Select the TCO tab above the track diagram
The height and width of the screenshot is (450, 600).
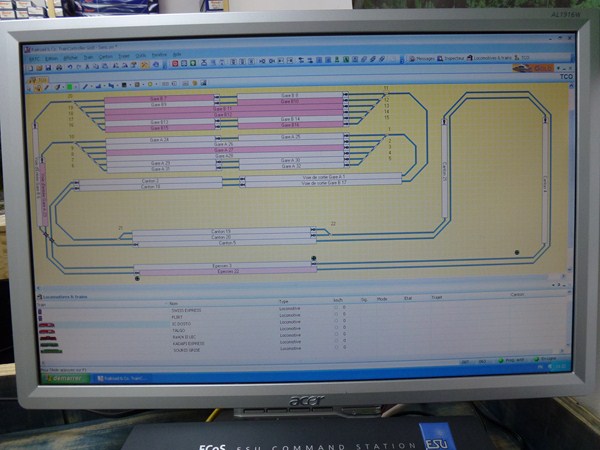(x=38, y=80)
